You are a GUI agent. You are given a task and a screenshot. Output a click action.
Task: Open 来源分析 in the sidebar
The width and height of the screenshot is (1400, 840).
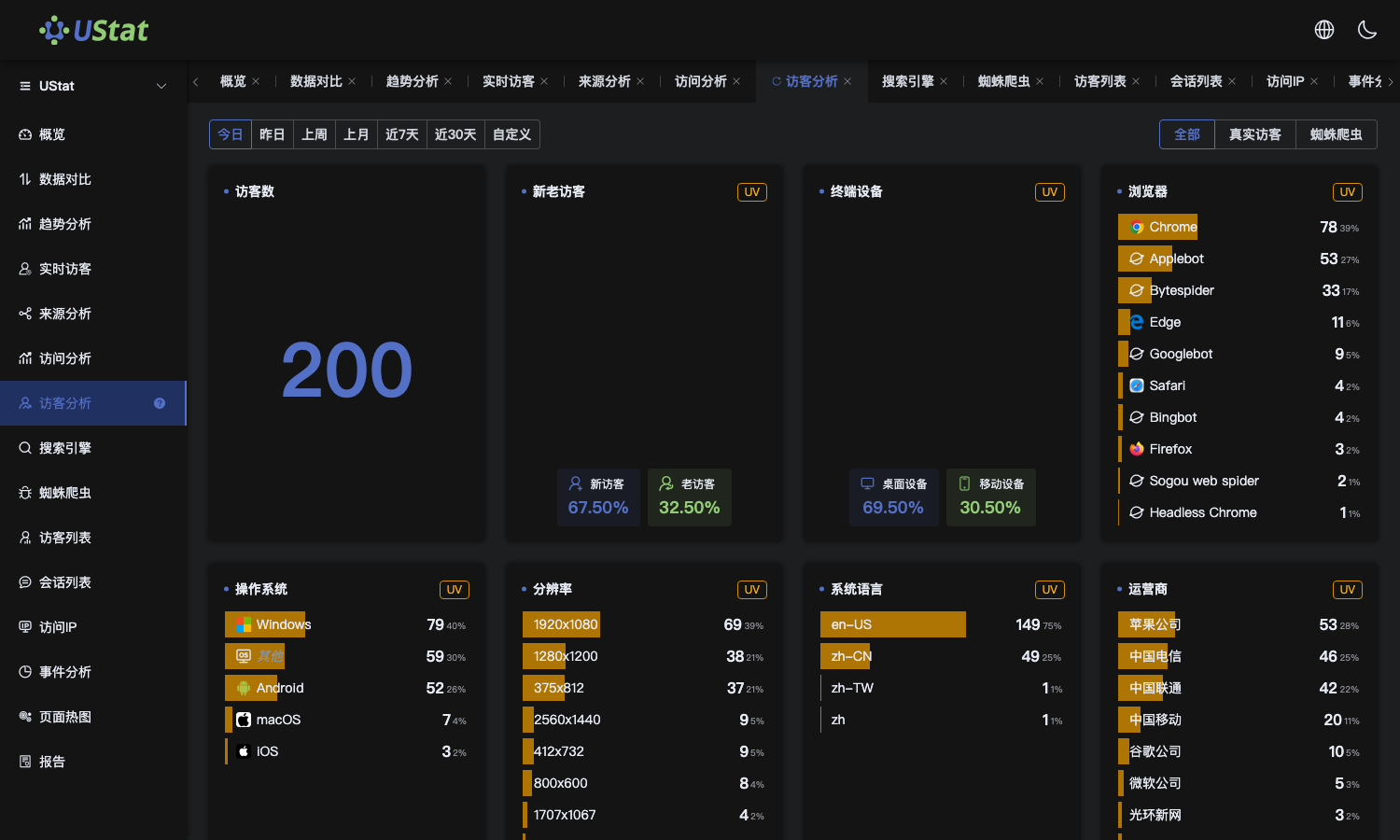click(93, 314)
